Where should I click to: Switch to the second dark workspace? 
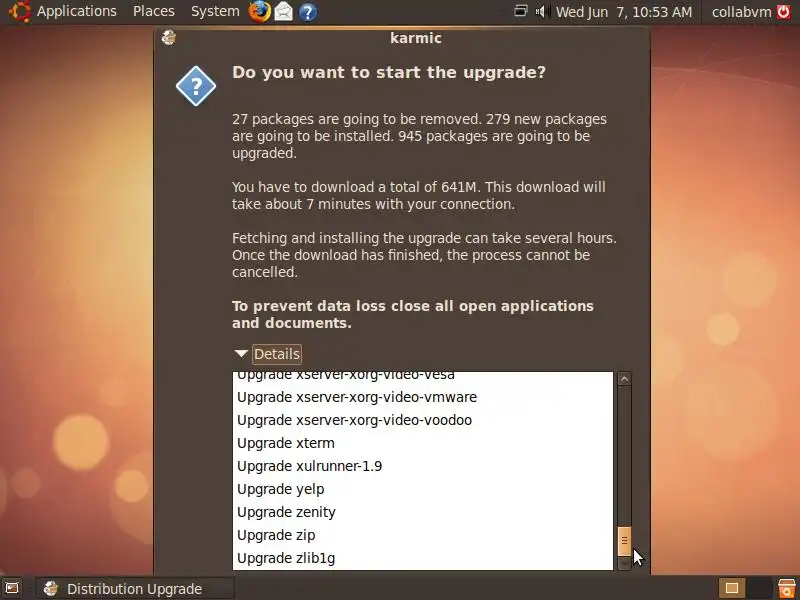(759, 588)
